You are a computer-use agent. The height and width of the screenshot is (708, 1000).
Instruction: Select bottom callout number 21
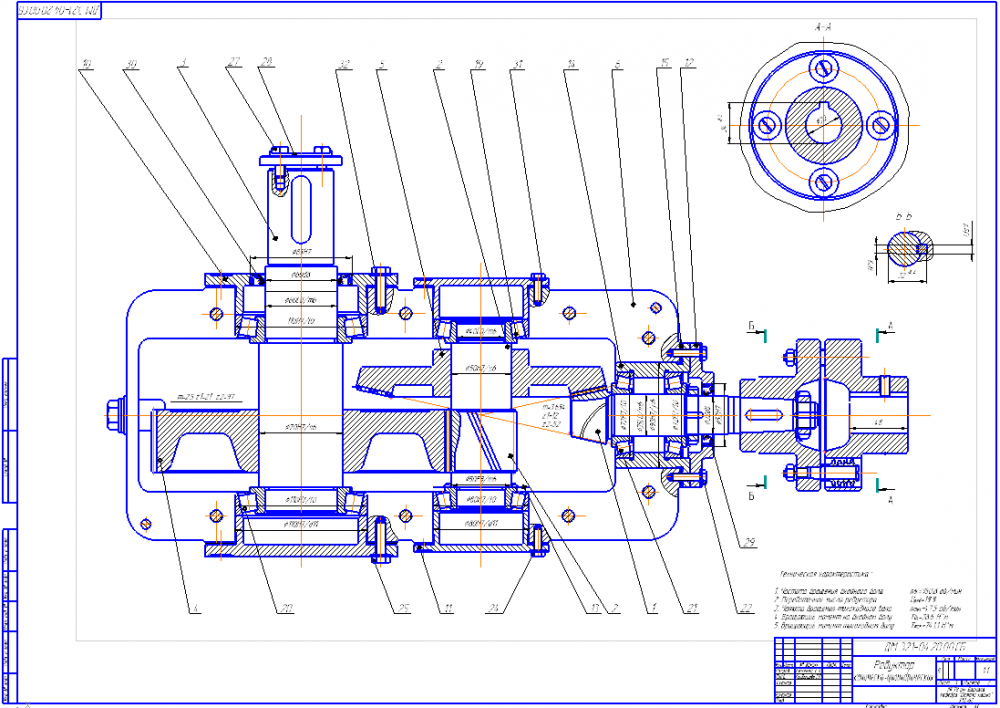coord(693,608)
